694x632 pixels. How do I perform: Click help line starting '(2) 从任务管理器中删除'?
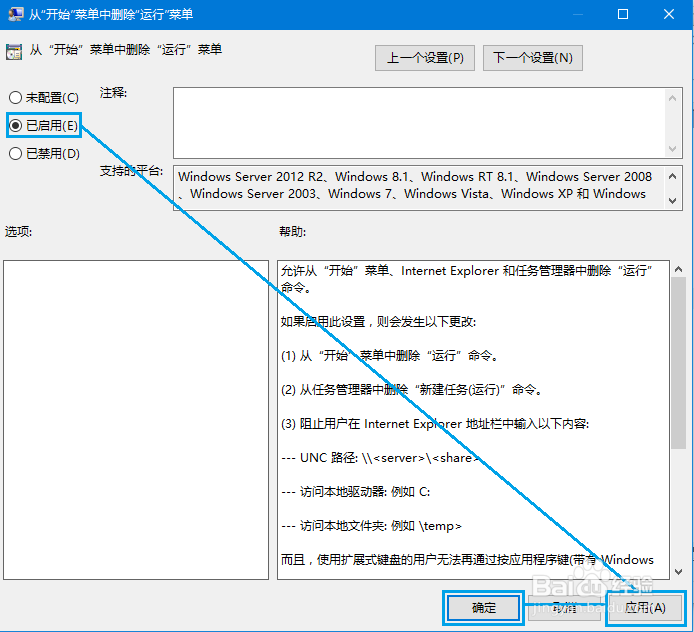(412, 389)
